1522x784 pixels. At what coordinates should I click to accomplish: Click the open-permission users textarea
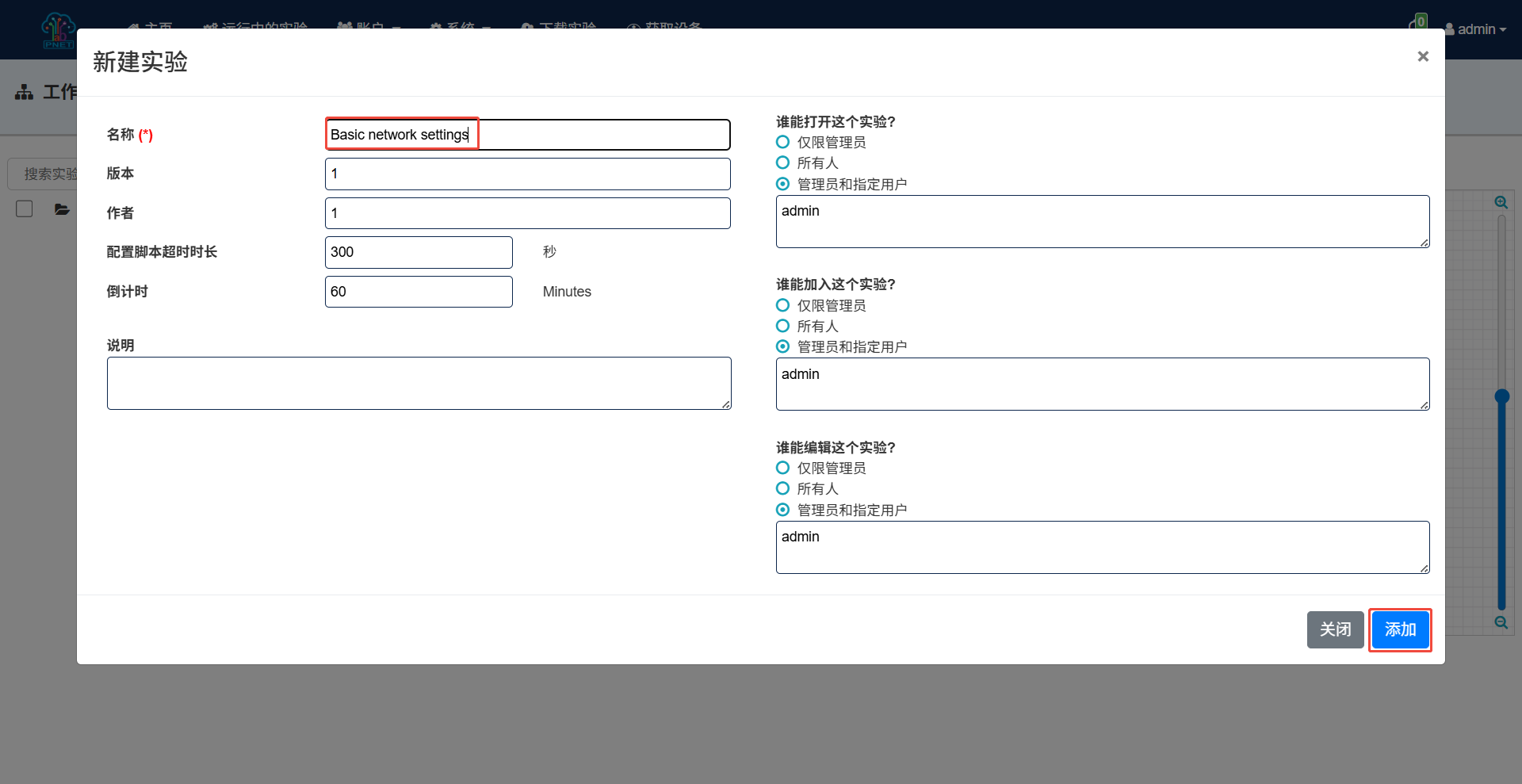(x=1103, y=221)
